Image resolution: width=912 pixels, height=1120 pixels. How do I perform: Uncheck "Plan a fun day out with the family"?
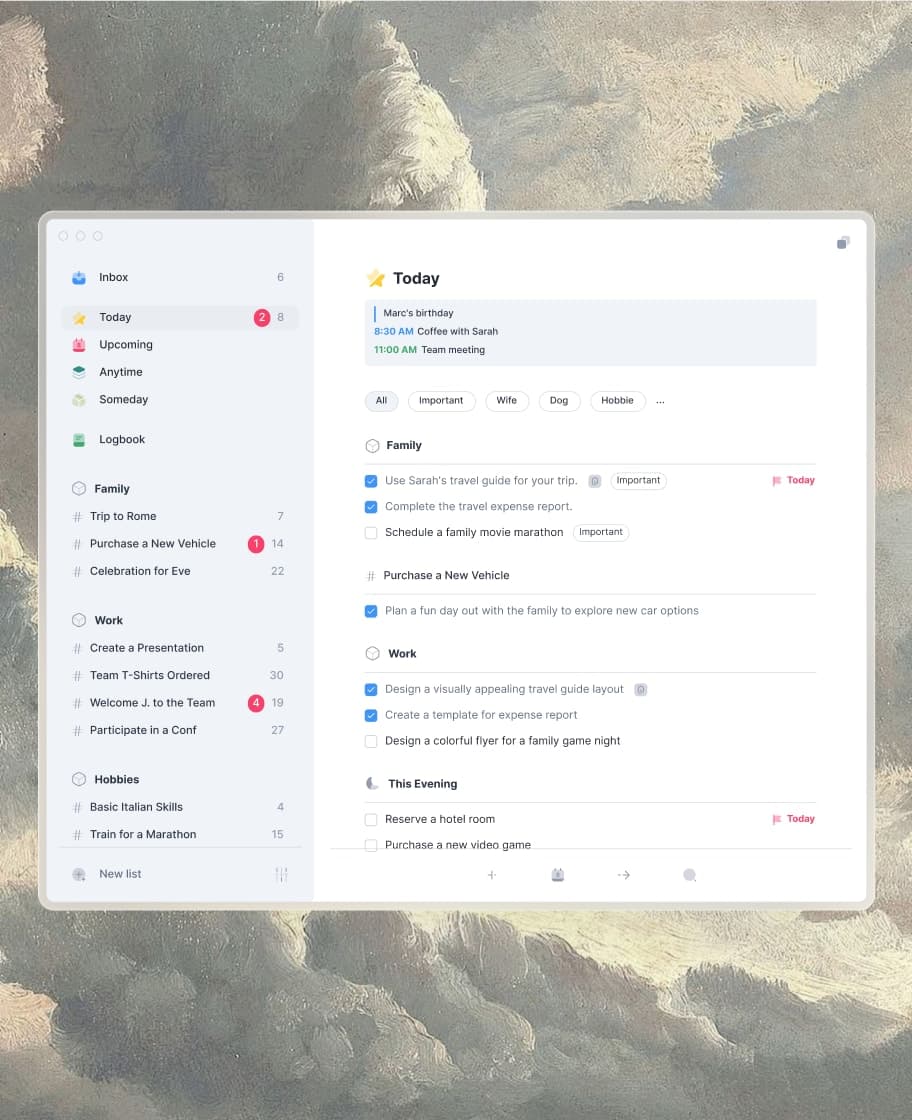[x=371, y=611]
